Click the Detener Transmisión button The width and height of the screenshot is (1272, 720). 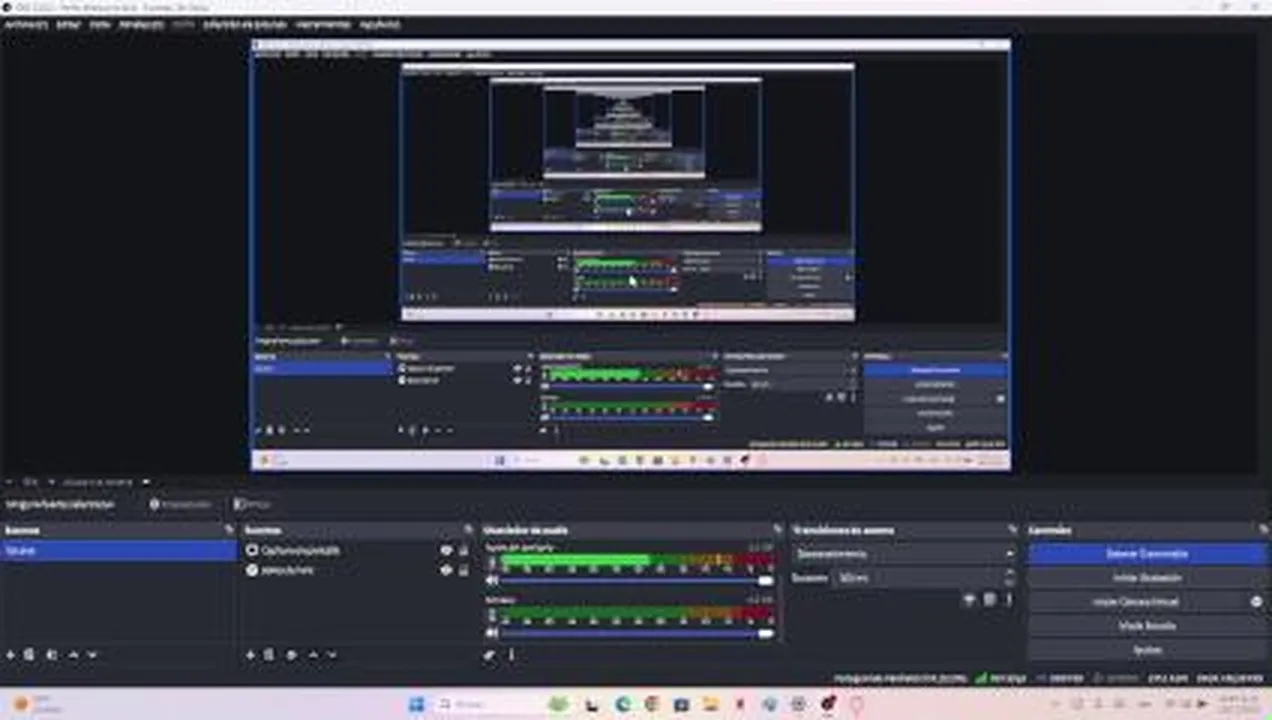pos(1147,553)
